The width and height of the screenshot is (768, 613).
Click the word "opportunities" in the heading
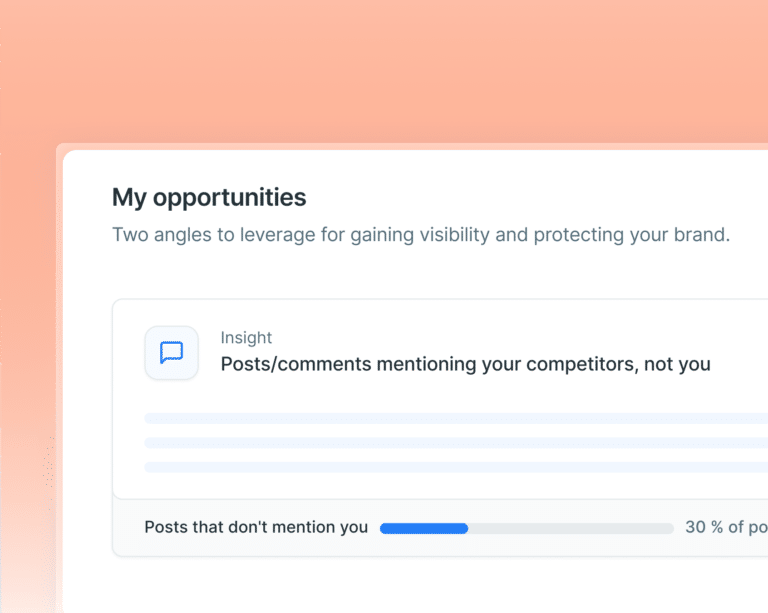230,199
